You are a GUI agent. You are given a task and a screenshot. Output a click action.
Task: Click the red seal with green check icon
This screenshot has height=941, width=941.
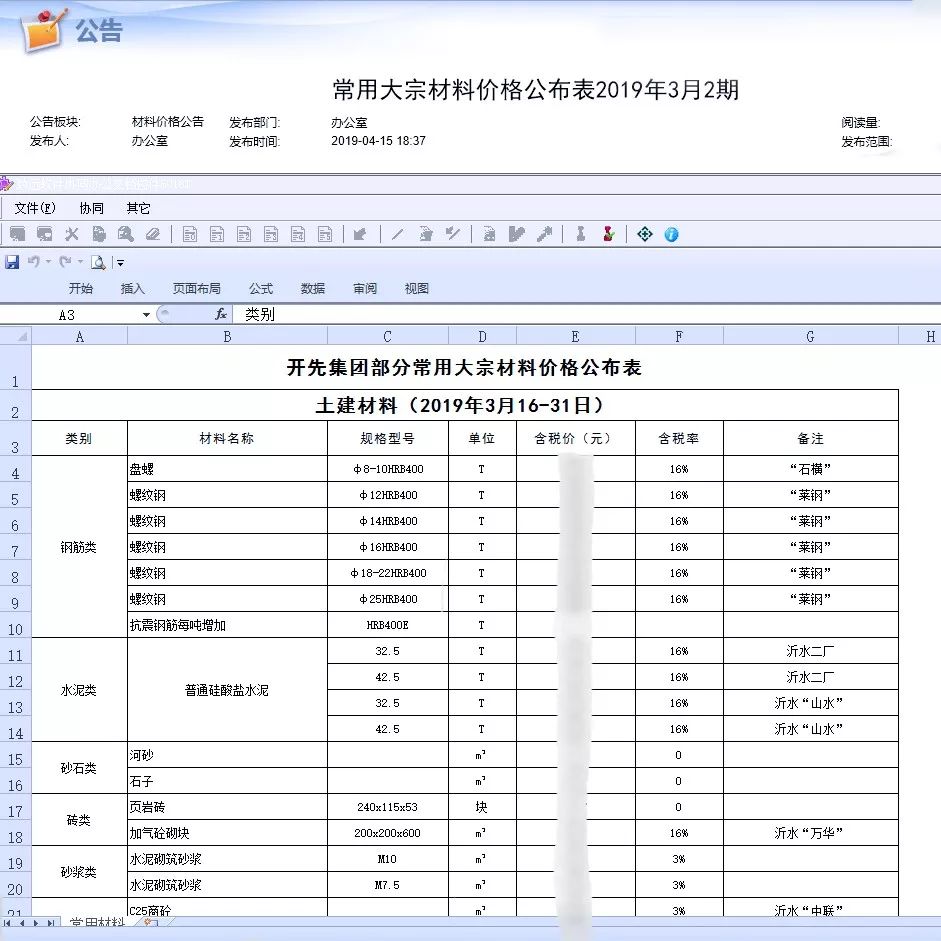(x=609, y=234)
